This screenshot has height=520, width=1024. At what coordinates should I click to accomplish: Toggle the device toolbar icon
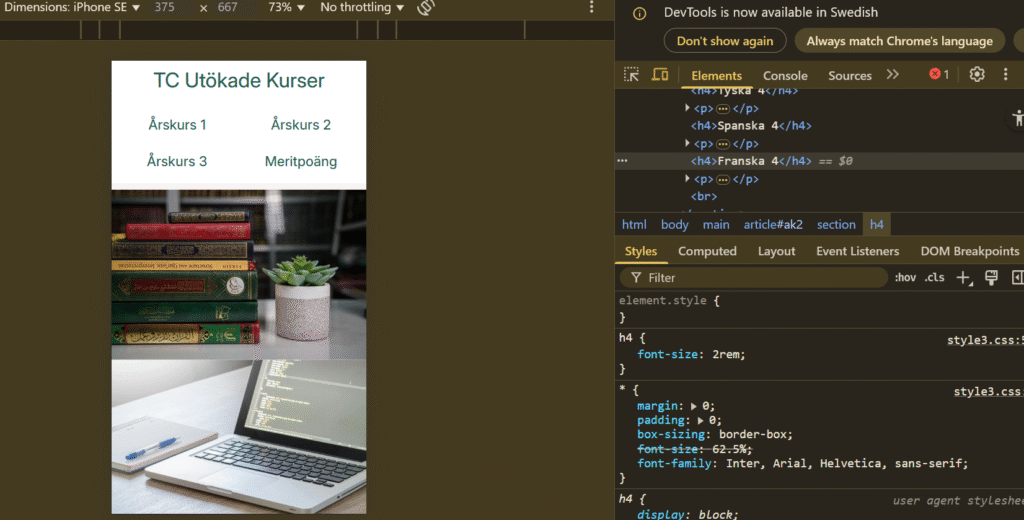click(x=660, y=74)
